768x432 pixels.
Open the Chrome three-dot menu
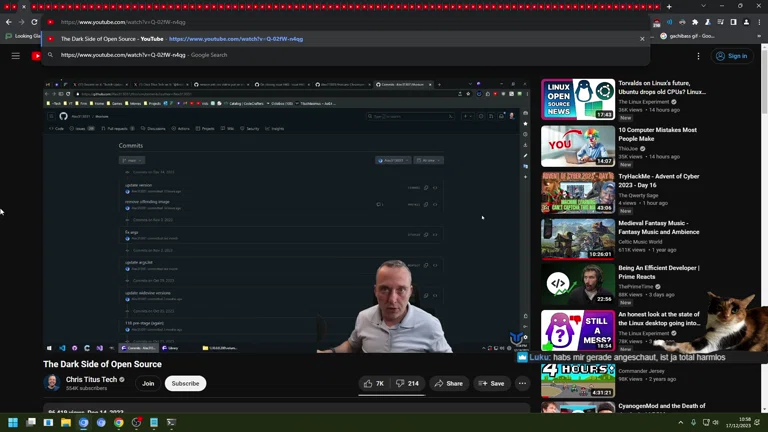tap(759, 22)
